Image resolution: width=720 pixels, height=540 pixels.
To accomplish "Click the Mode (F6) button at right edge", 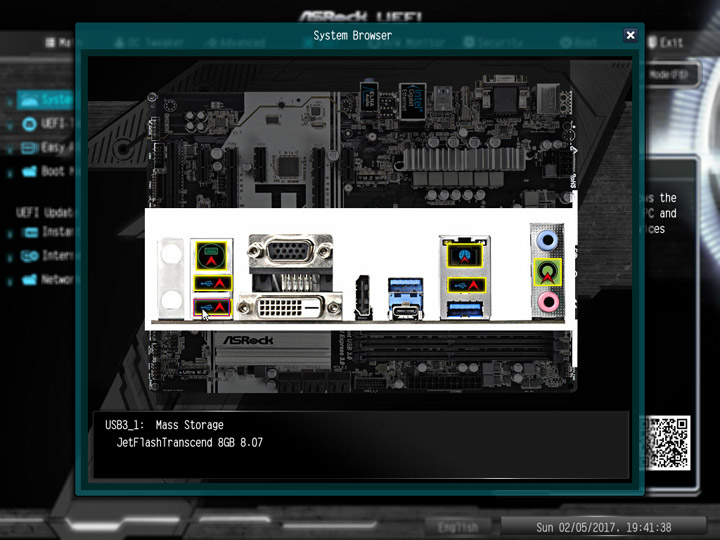I will click(x=672, y=75).
